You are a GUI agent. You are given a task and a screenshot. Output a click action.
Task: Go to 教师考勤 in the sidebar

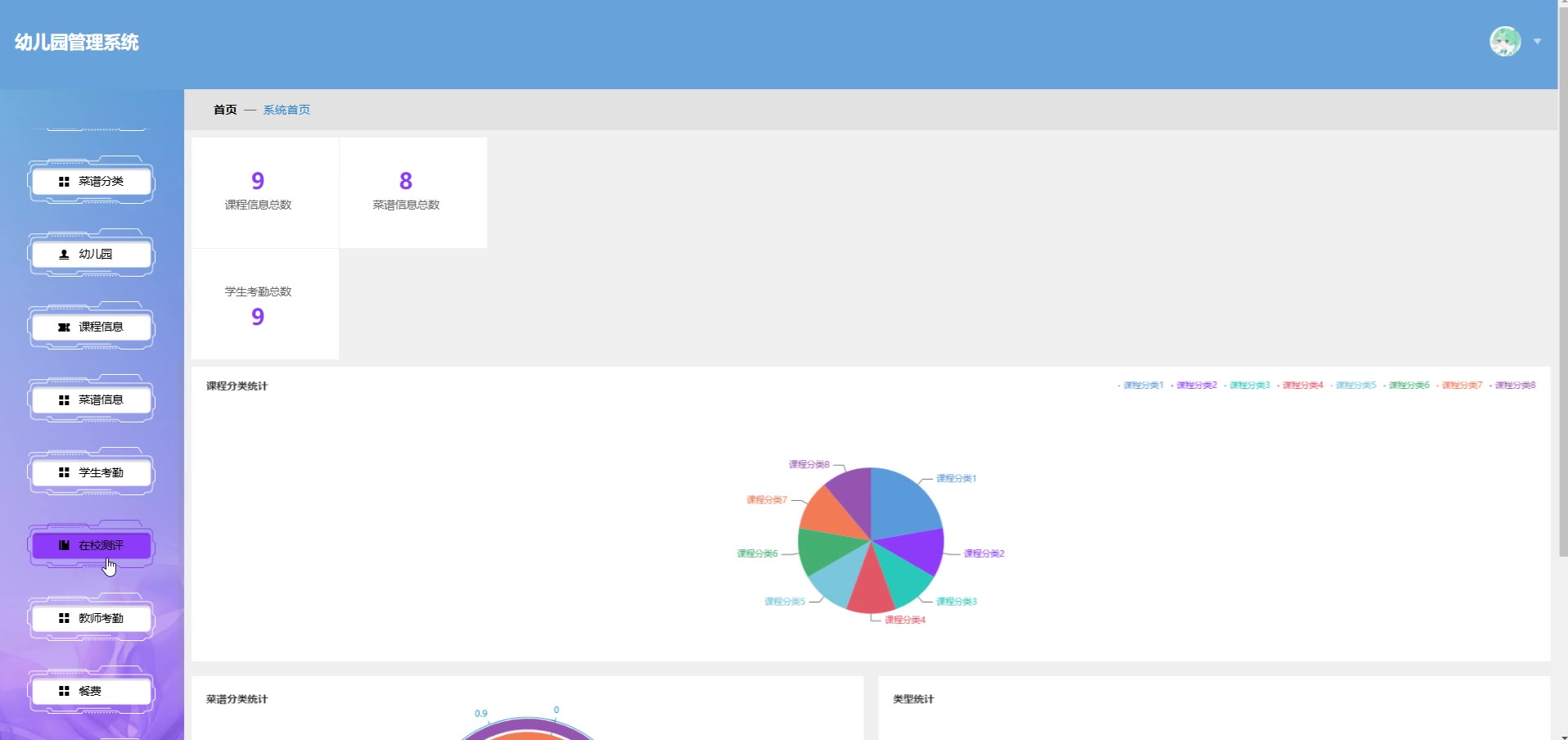(92, 619)
